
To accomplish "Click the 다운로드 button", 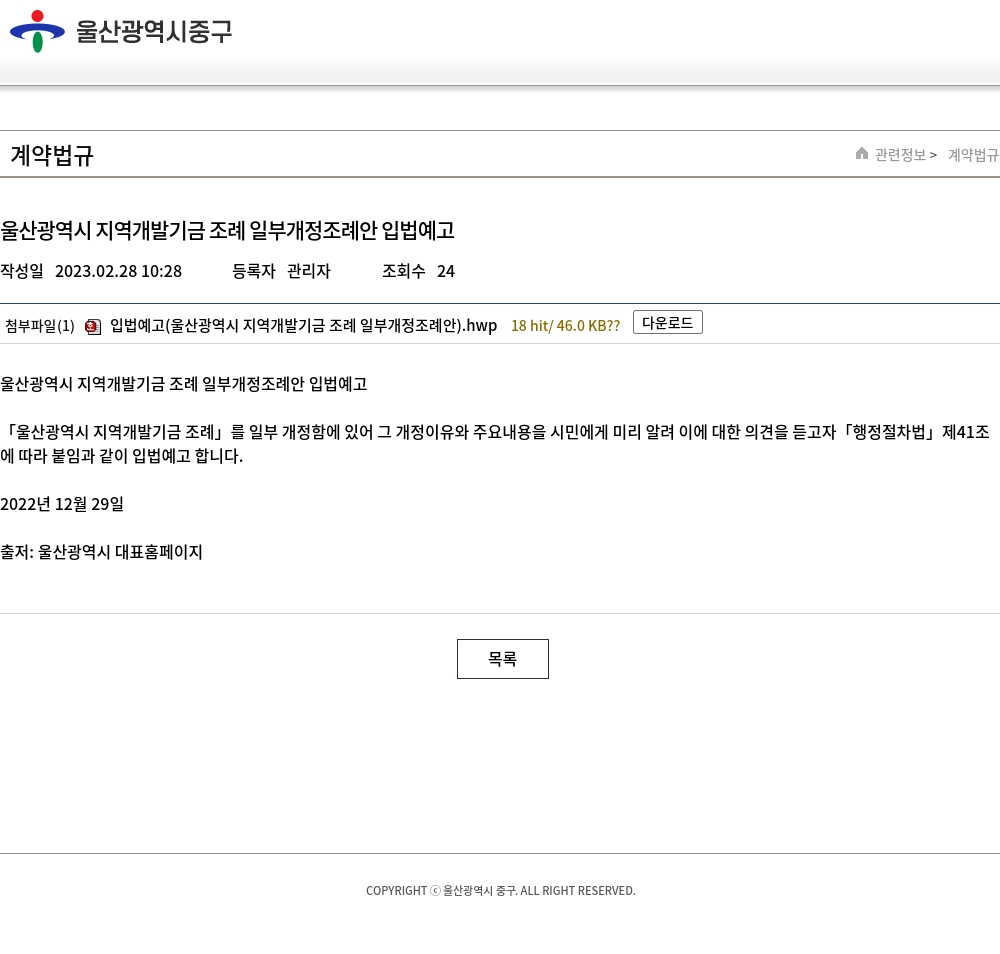I will (668, 322).
